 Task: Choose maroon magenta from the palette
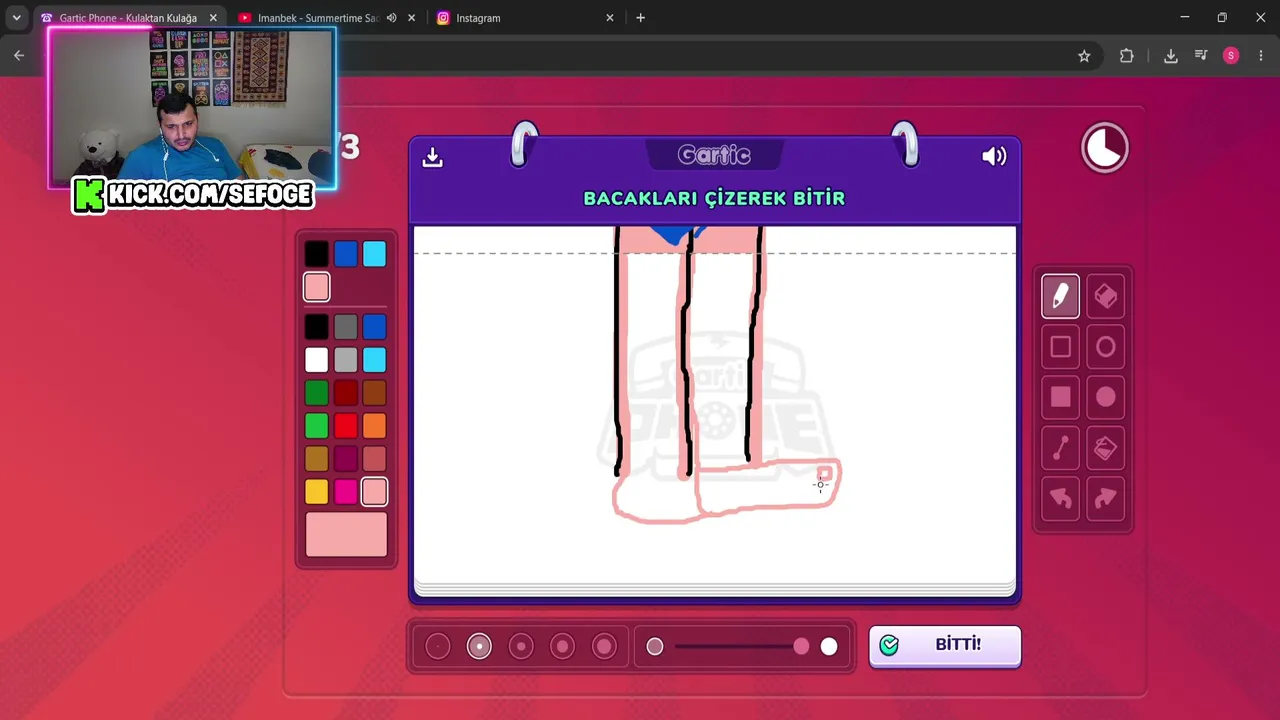pyautogui.click(x=345, y=458)
